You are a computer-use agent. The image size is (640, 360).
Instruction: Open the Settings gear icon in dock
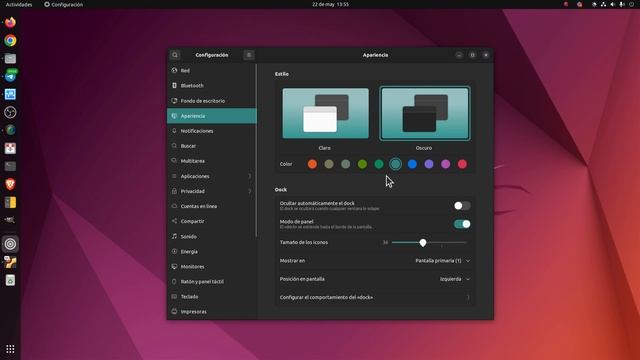point(10,244)
